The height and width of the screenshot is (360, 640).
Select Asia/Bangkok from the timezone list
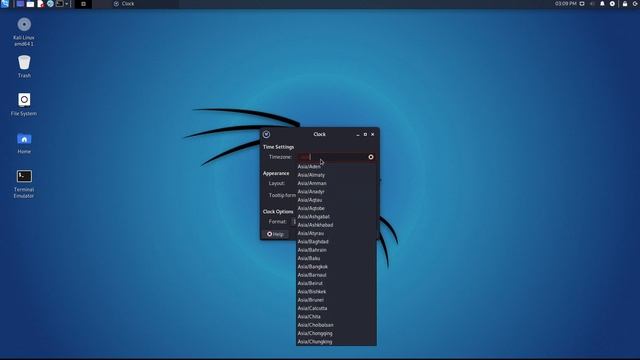pos(336,267)
